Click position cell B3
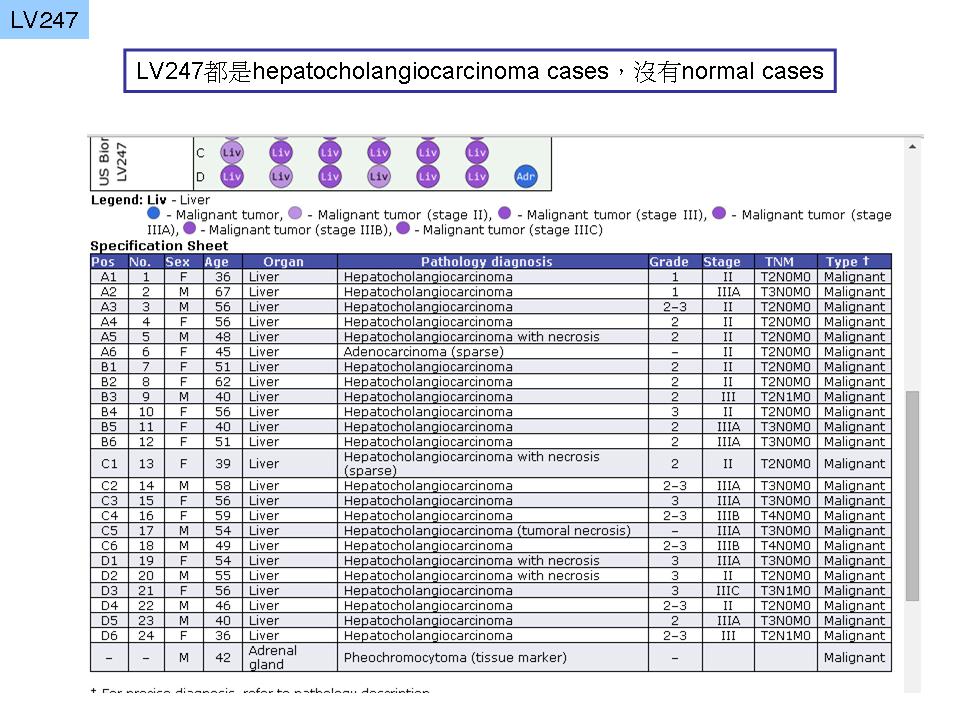 click(x=109, y=397)
